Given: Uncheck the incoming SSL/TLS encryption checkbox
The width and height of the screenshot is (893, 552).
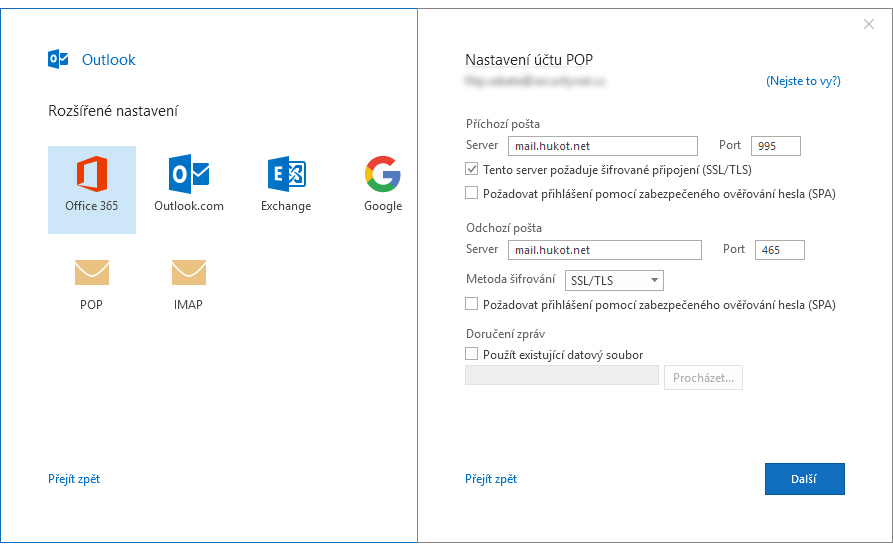Looking at the screenshot, I should 472,170.
